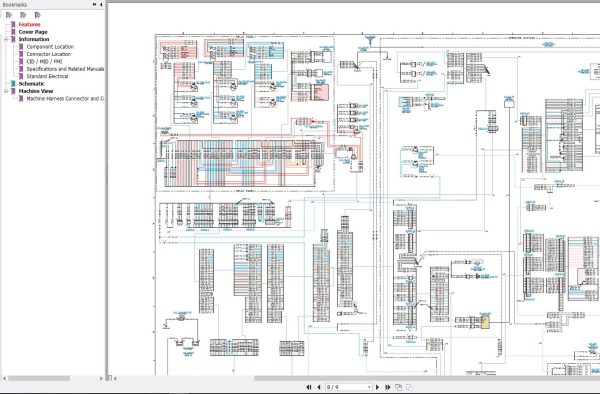The width and height of the screenshot is (600, 394).
Task: Click the teal bookmark icon beside Schematic
Action: 13,84
